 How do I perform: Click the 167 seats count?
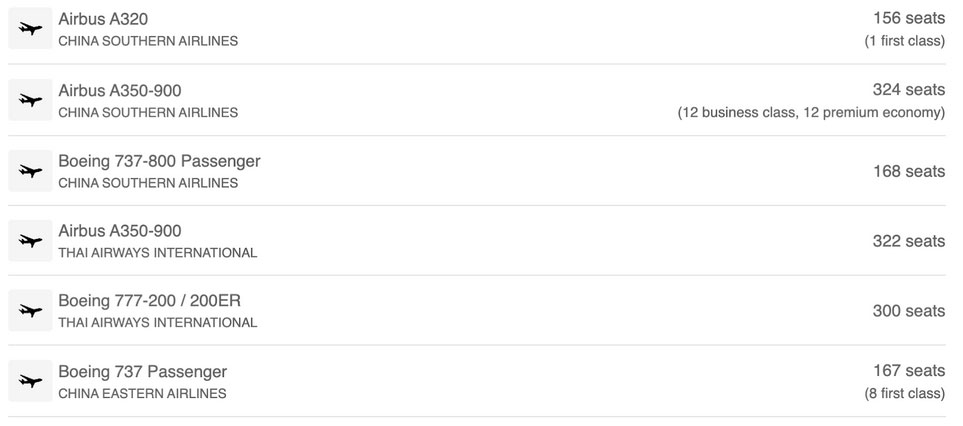(x=909, y=371)
